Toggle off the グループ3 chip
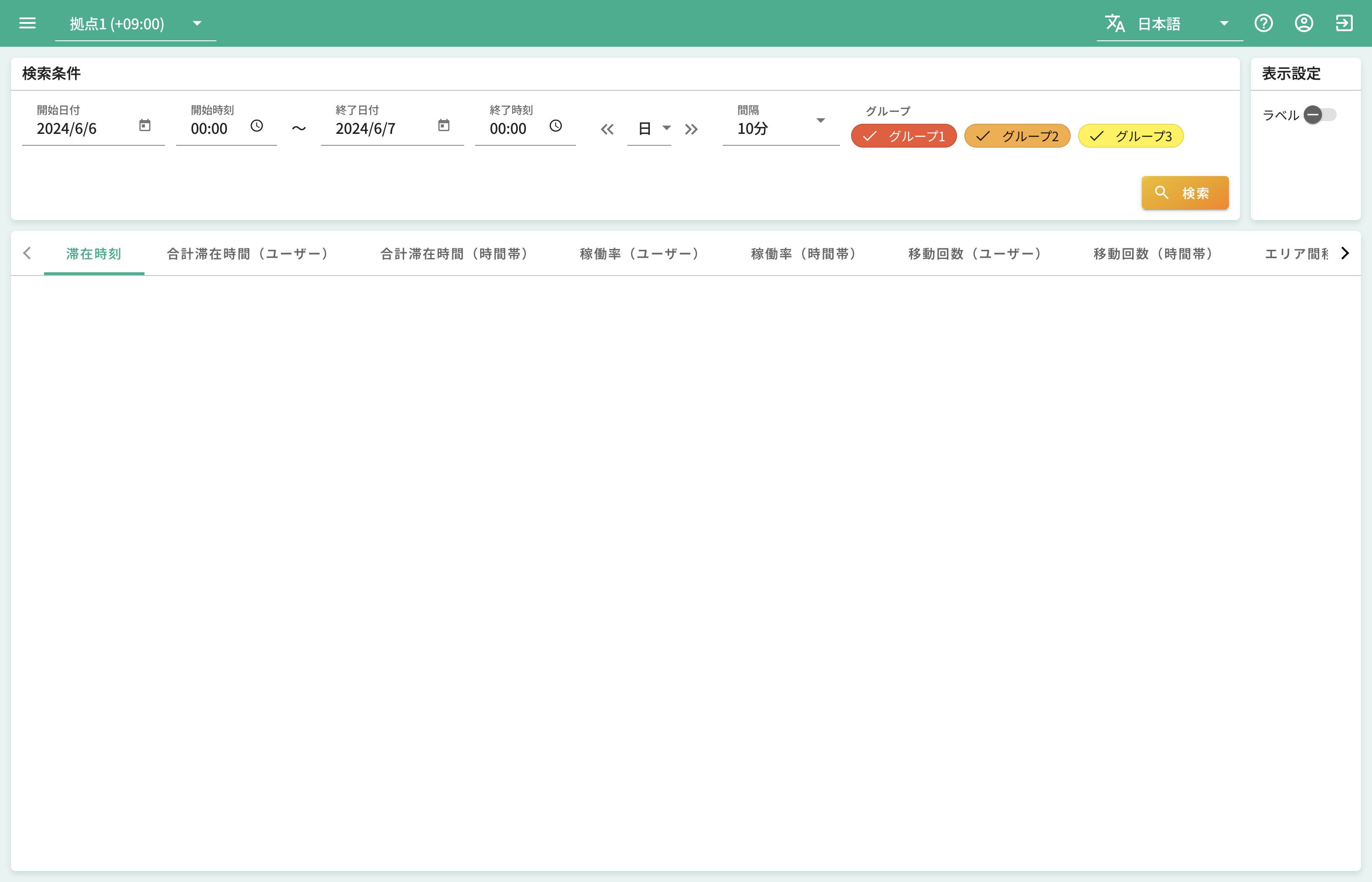This screenshot has height=882, width=1372. point(1130,136)
